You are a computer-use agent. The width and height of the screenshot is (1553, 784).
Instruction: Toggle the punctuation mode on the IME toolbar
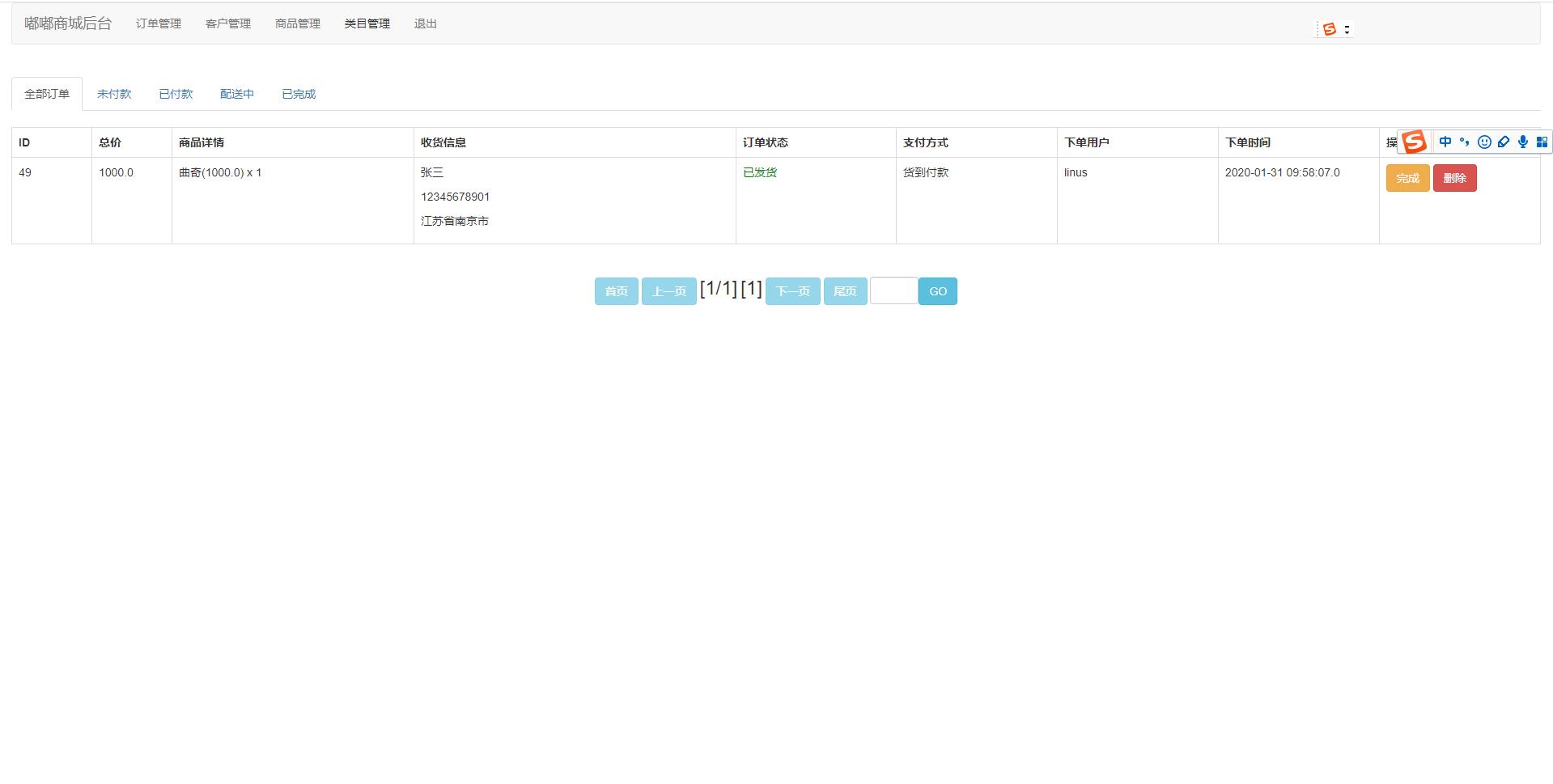[x=1464, y=142]
